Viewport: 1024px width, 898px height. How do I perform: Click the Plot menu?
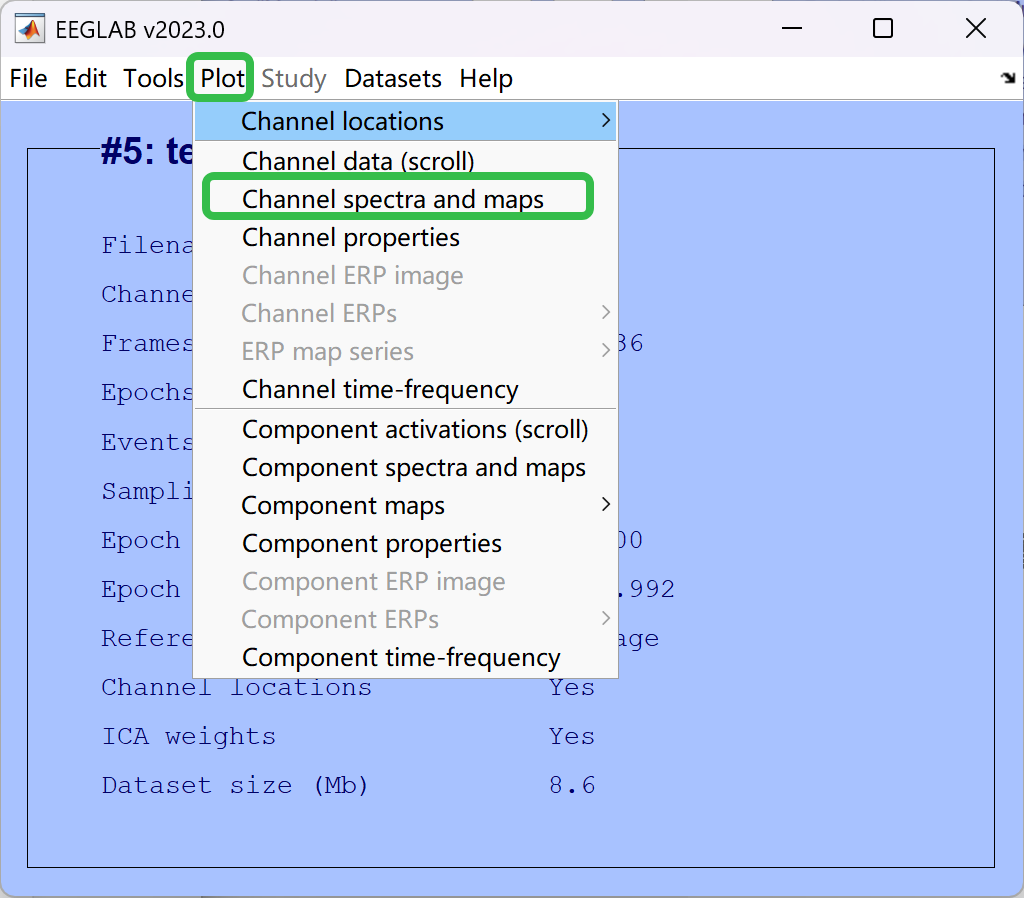[222, 78]
